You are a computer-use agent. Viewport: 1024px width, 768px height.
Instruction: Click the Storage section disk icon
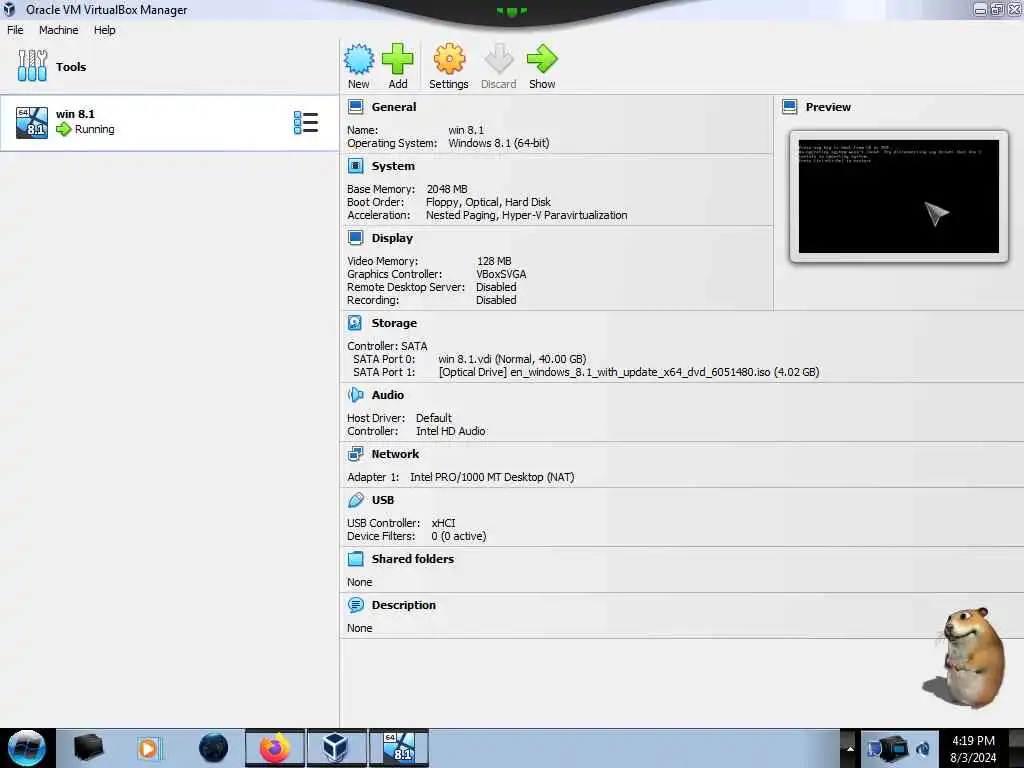[355, 323]
